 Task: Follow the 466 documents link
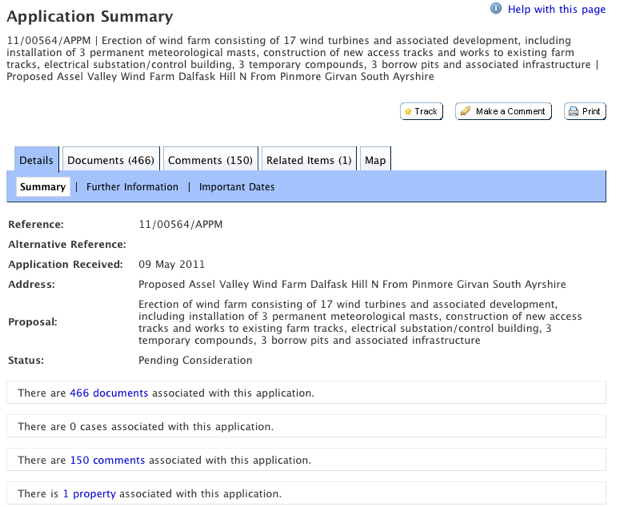click(109, 393)
